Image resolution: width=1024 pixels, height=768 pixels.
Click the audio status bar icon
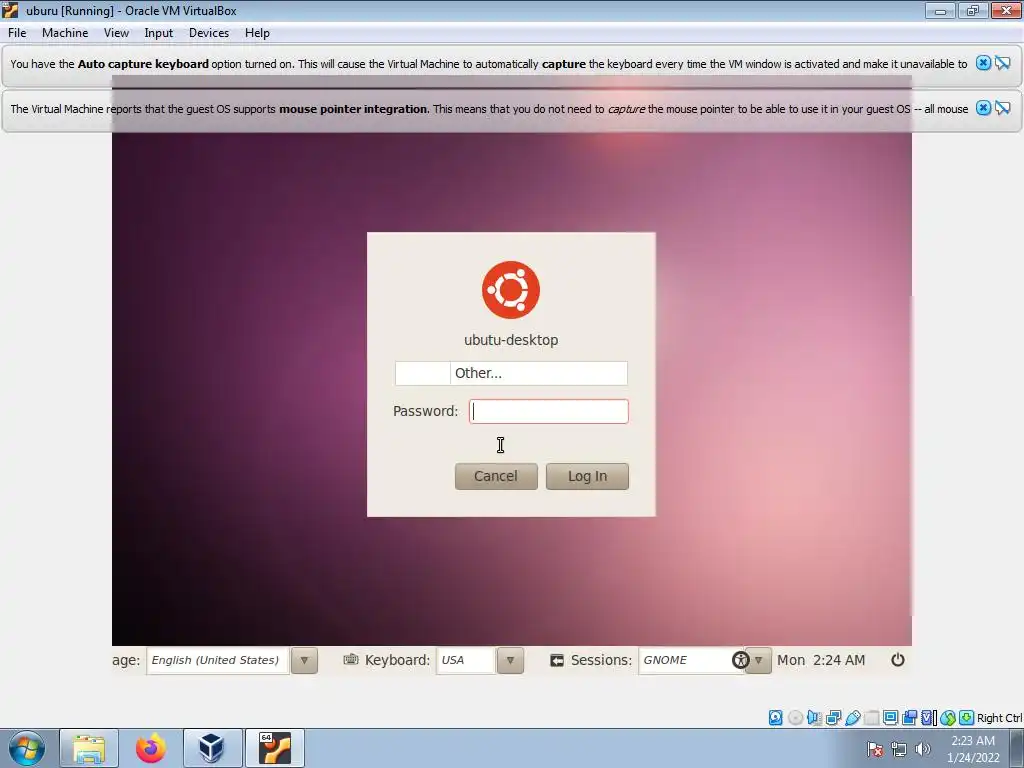(814, 718)
